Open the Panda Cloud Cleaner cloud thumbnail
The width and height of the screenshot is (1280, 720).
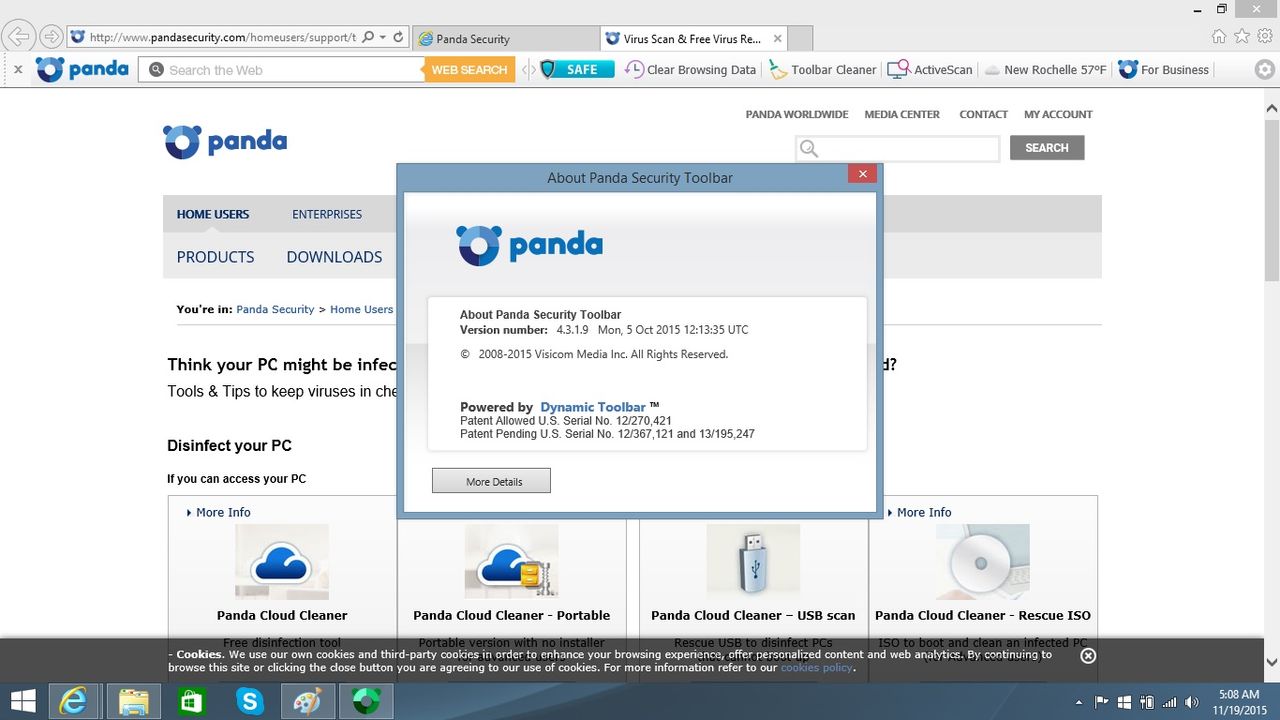[x=282, y=562]
